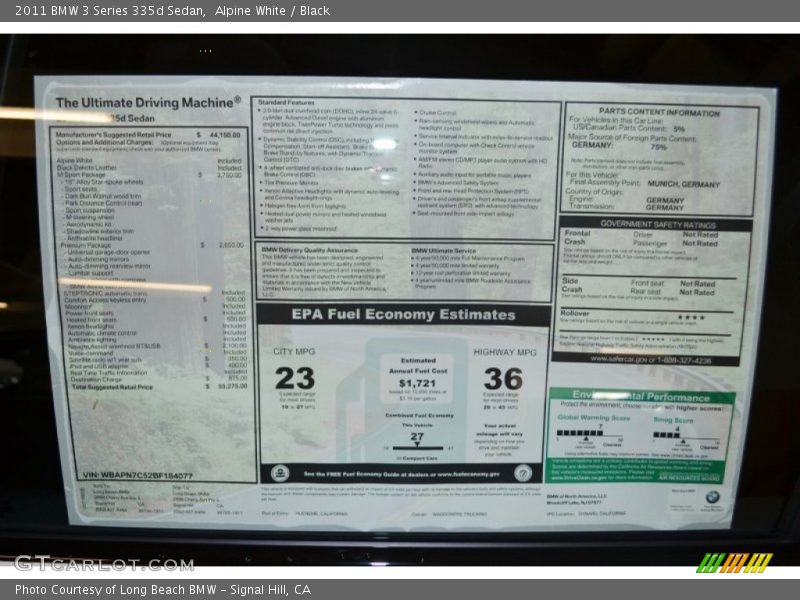Click the 'See the FREE Fuel Economy Guide' text

pos(402,474)
